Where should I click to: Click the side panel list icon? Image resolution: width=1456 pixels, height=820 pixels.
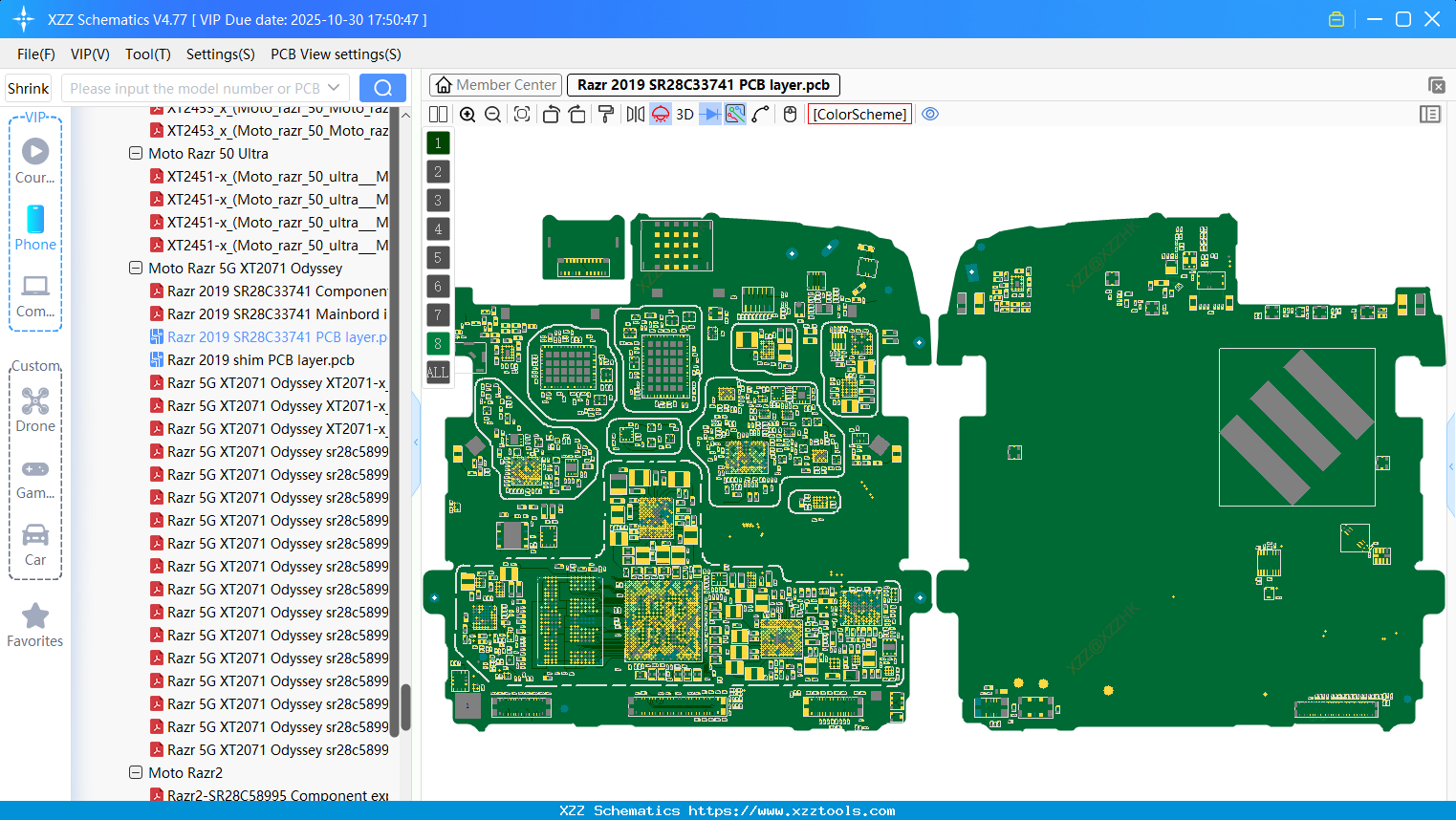coord(1430,114)
